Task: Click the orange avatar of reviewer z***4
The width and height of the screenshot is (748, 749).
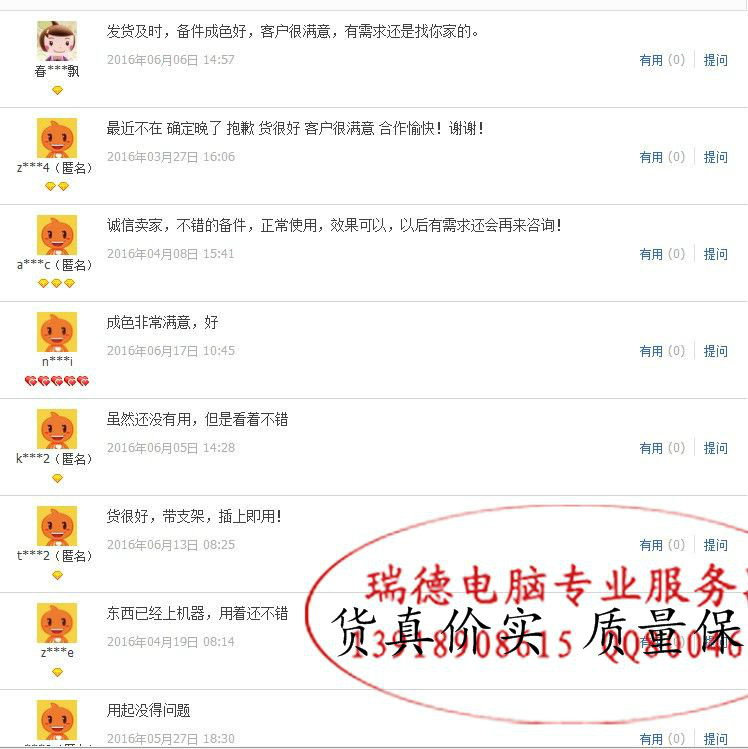Action: 57,138
